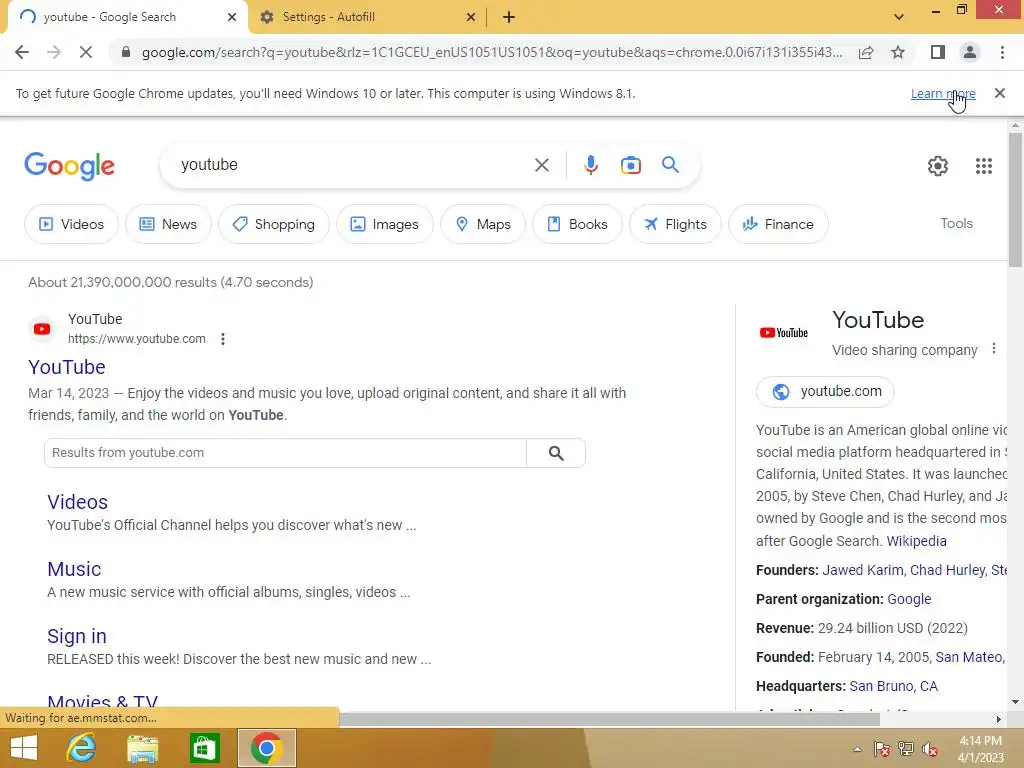Open muted volume tray icon
This screenshot has height=768, width=1024.
tap(930, 749)
